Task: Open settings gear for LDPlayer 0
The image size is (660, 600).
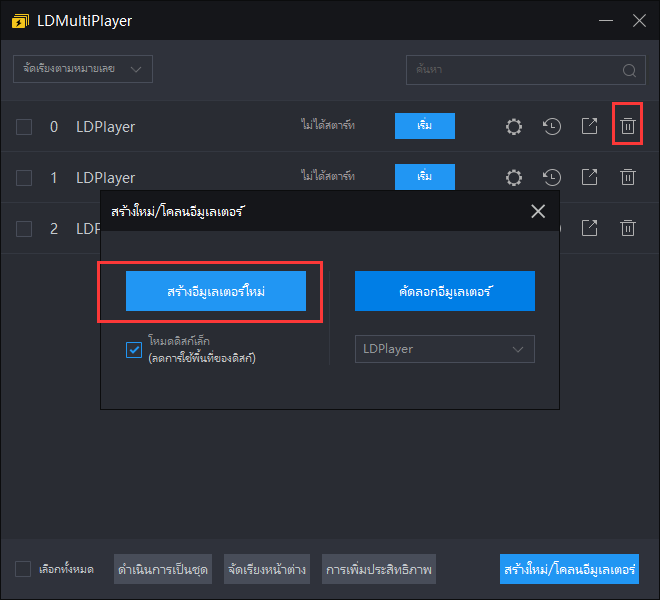Action: point(514,126)
